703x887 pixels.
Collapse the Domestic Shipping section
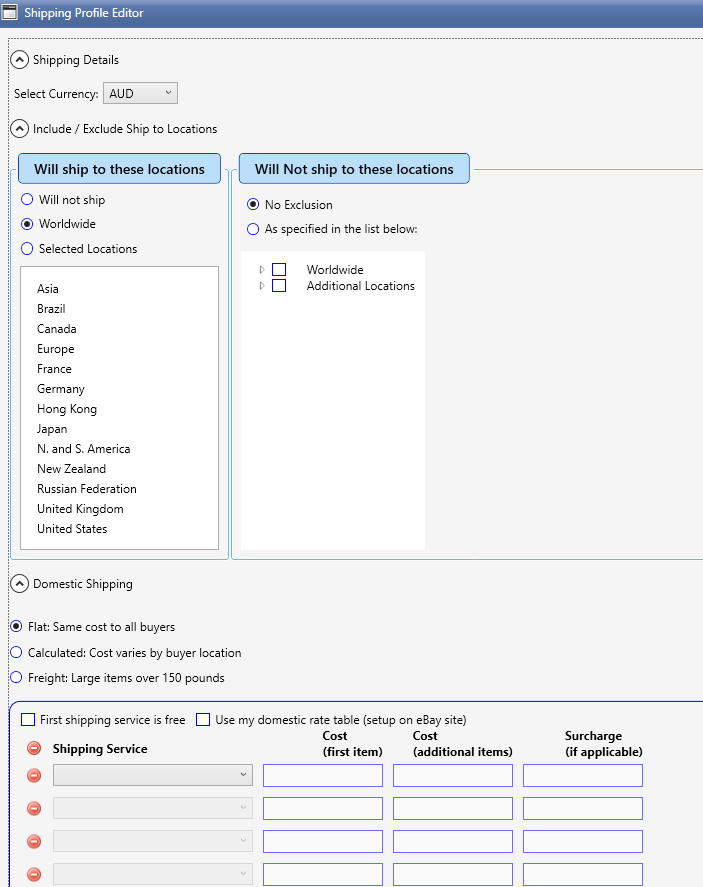click(x=20, y=584)
